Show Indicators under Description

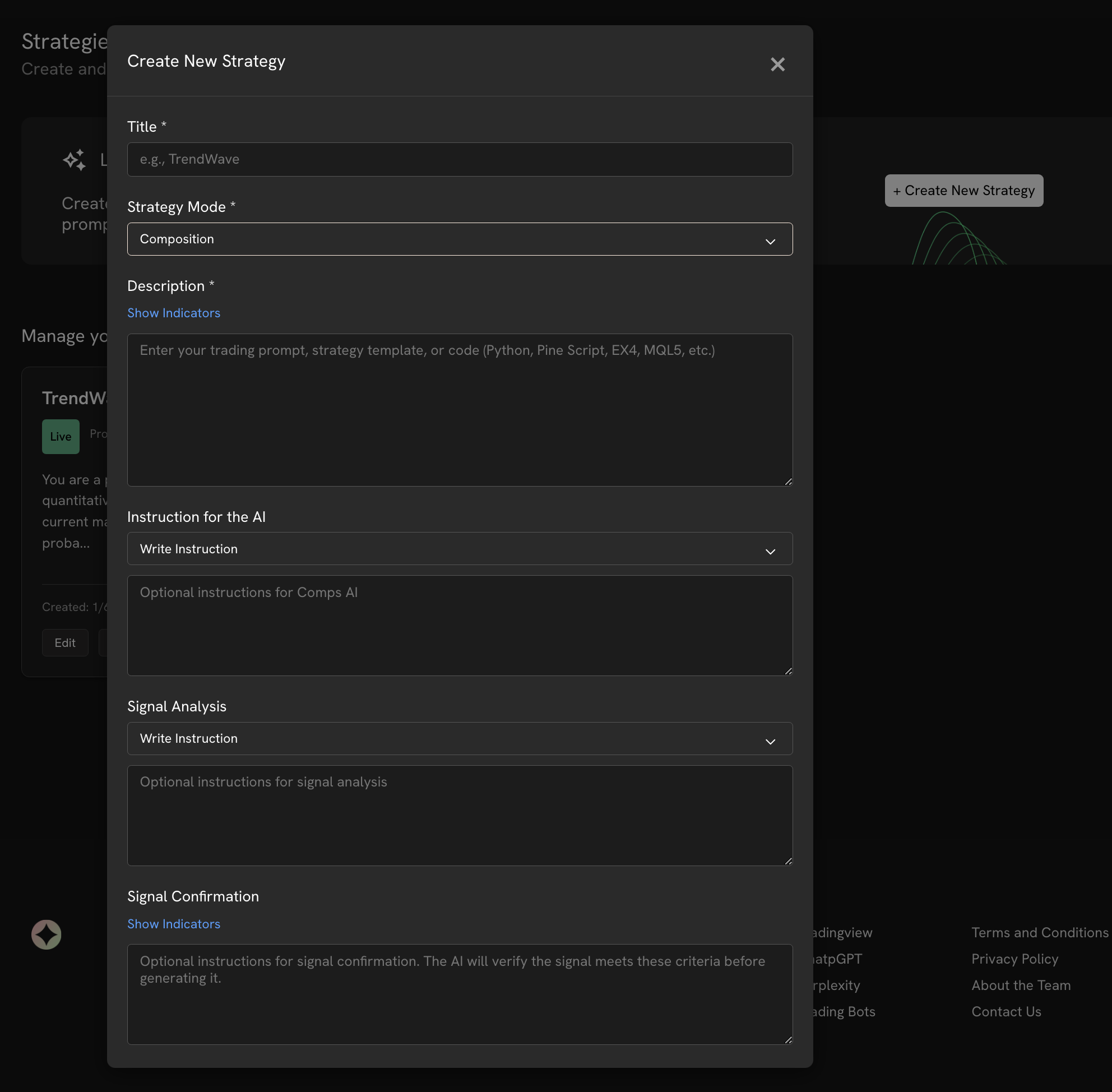[174, 313]
